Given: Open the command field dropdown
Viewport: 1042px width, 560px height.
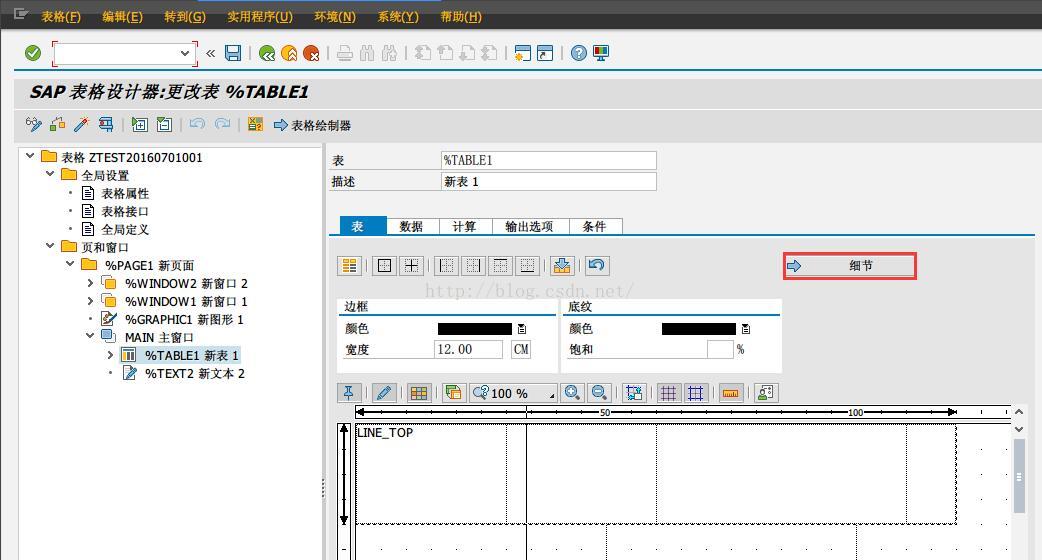Looking at the screenshot, I should click(185, 53).
